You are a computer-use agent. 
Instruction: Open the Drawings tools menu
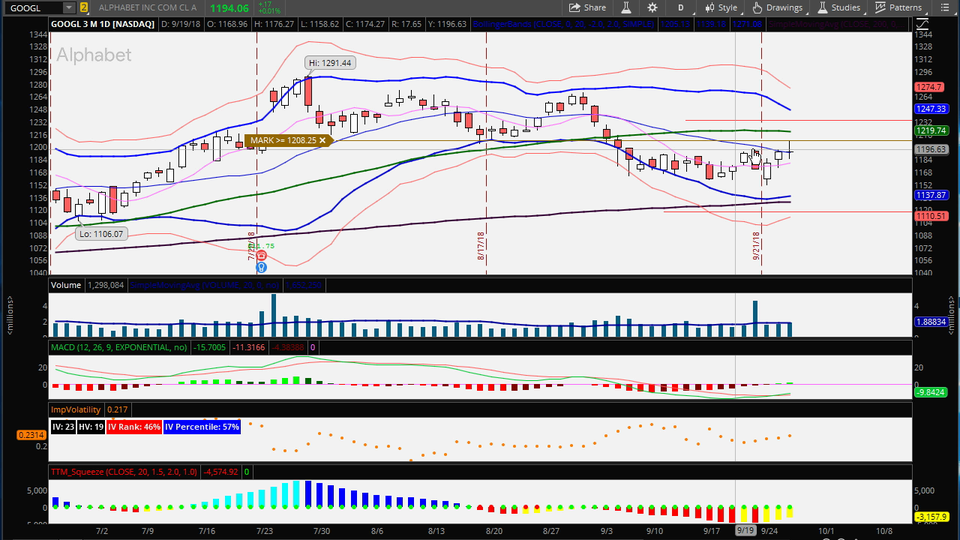pos(777,7)
